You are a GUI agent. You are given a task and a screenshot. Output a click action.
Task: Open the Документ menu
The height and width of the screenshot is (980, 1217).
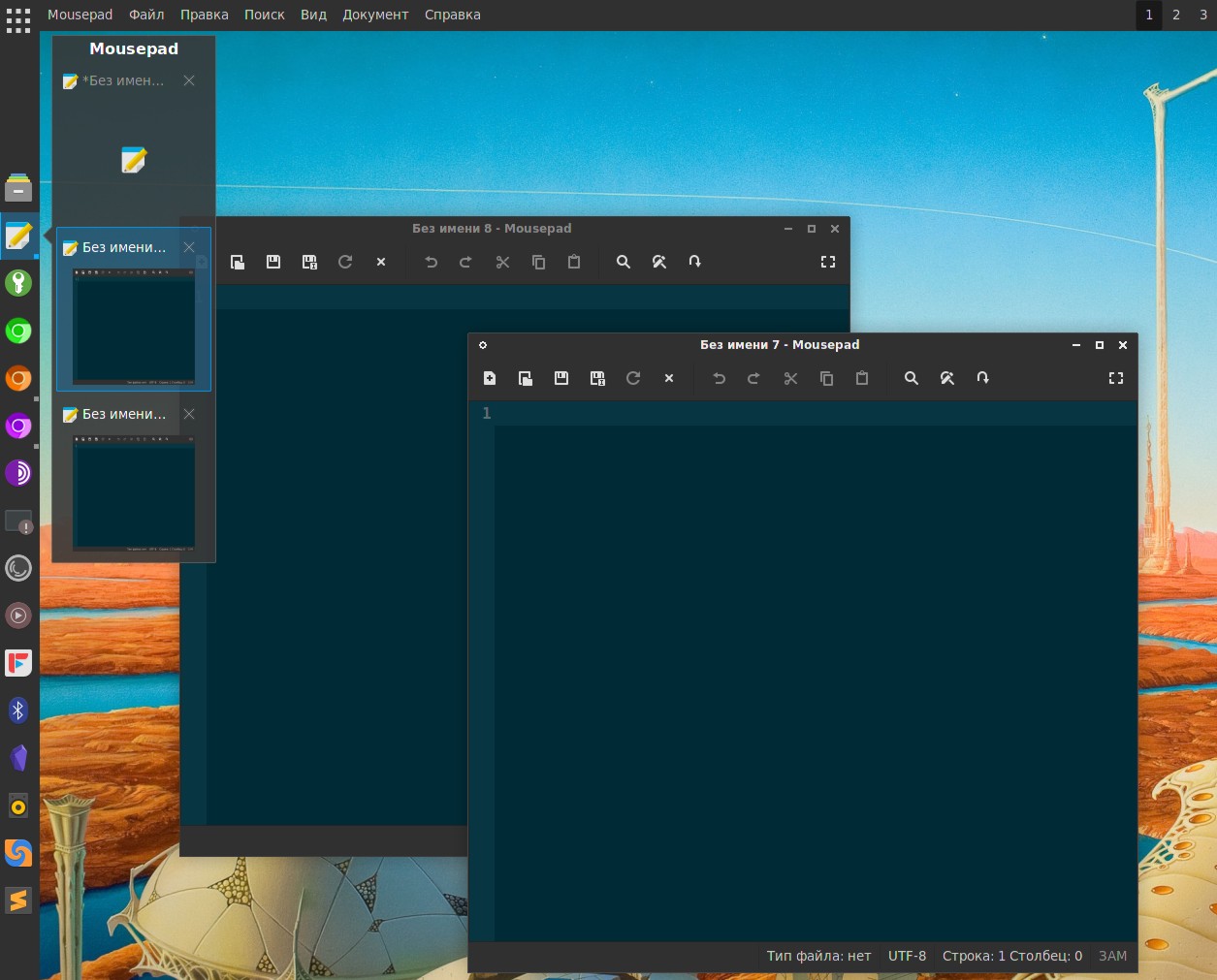(x=375, y=15)
